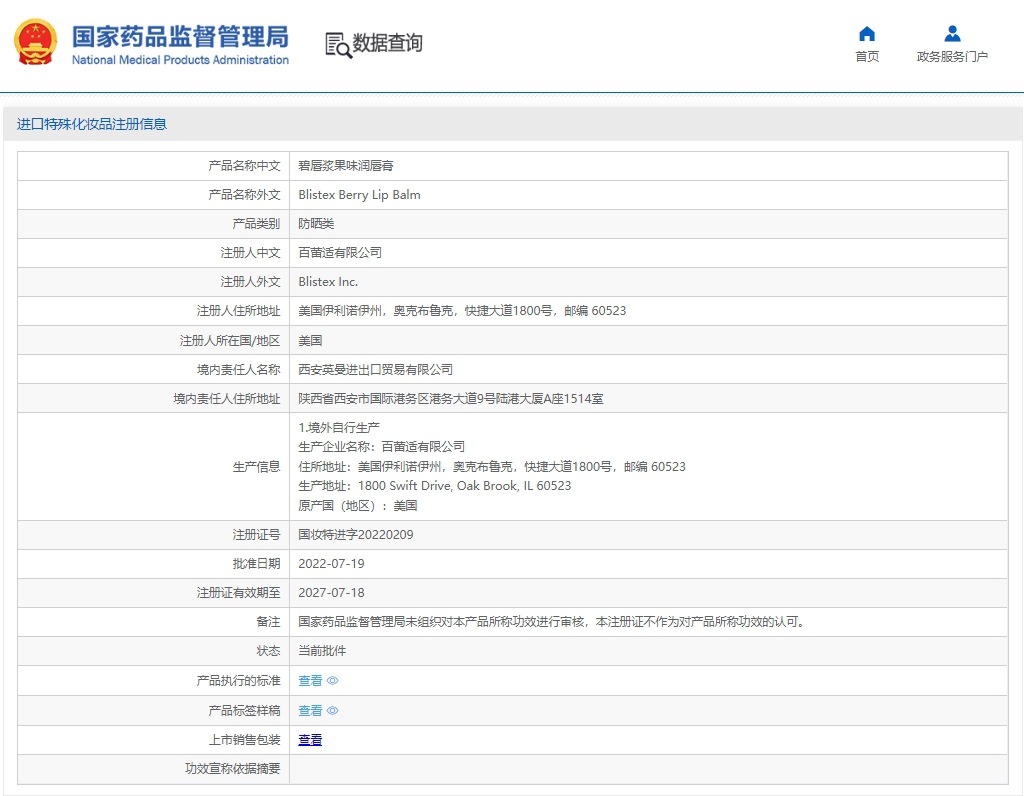Click the 数据查询 magnifier document icon
The image size is (1024, 796).
338,45
